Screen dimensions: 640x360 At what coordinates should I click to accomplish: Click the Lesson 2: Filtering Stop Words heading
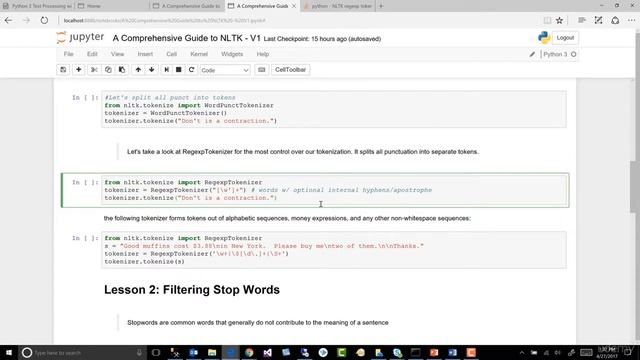[192, 290]
